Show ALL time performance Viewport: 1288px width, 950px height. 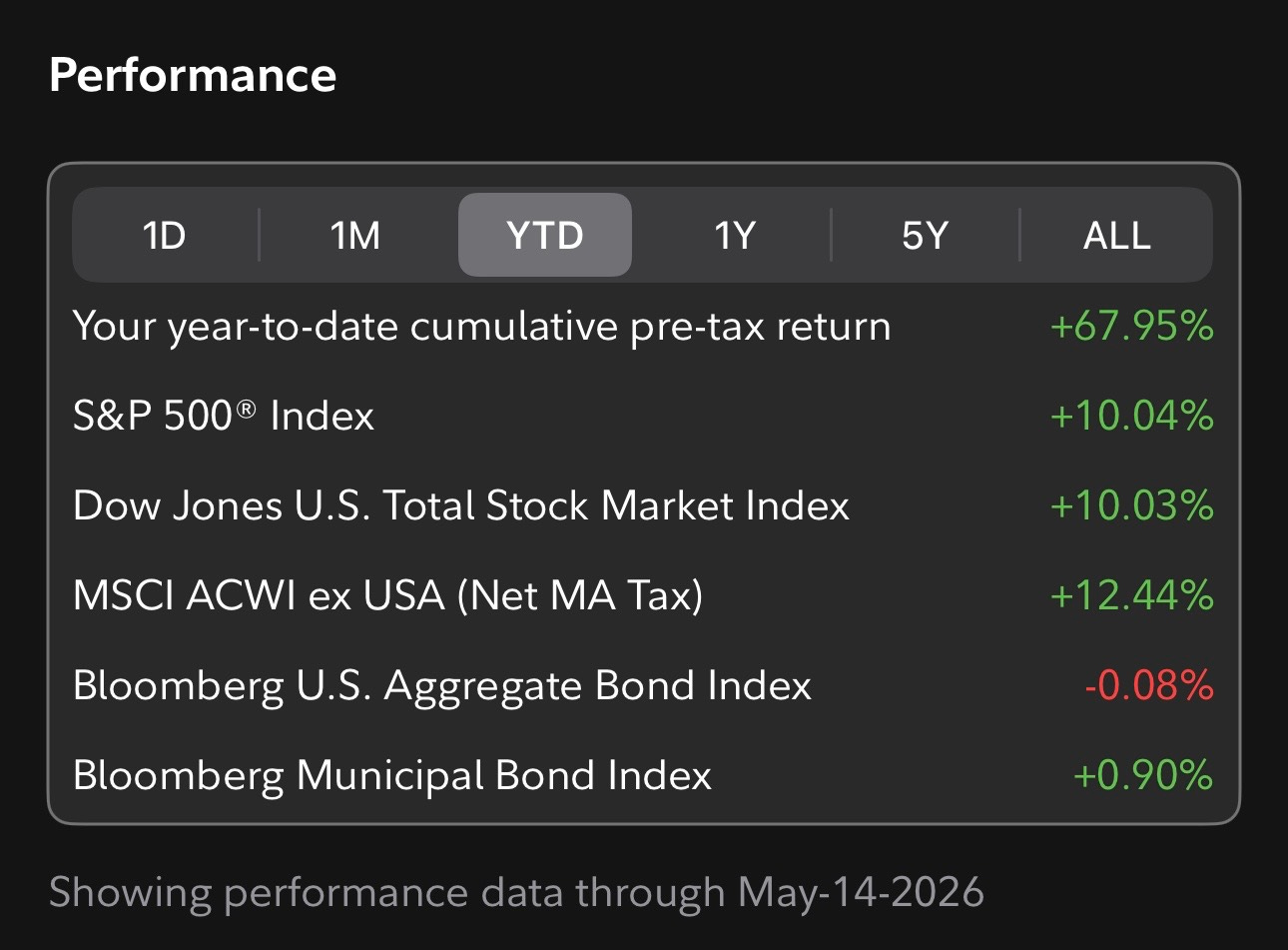(x=1117, y=236)
